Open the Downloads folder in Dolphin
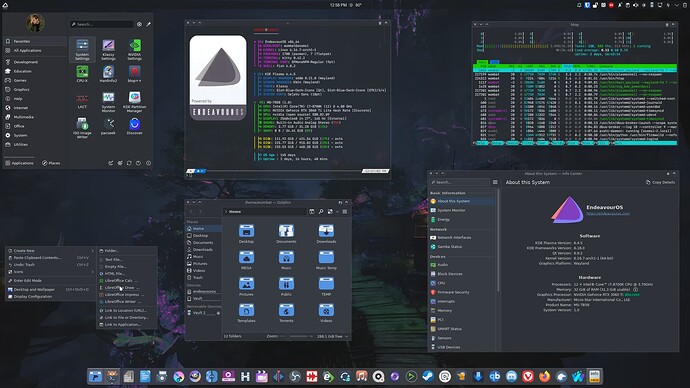The width and height of the screenshot is (690, 388). (326, 234)
